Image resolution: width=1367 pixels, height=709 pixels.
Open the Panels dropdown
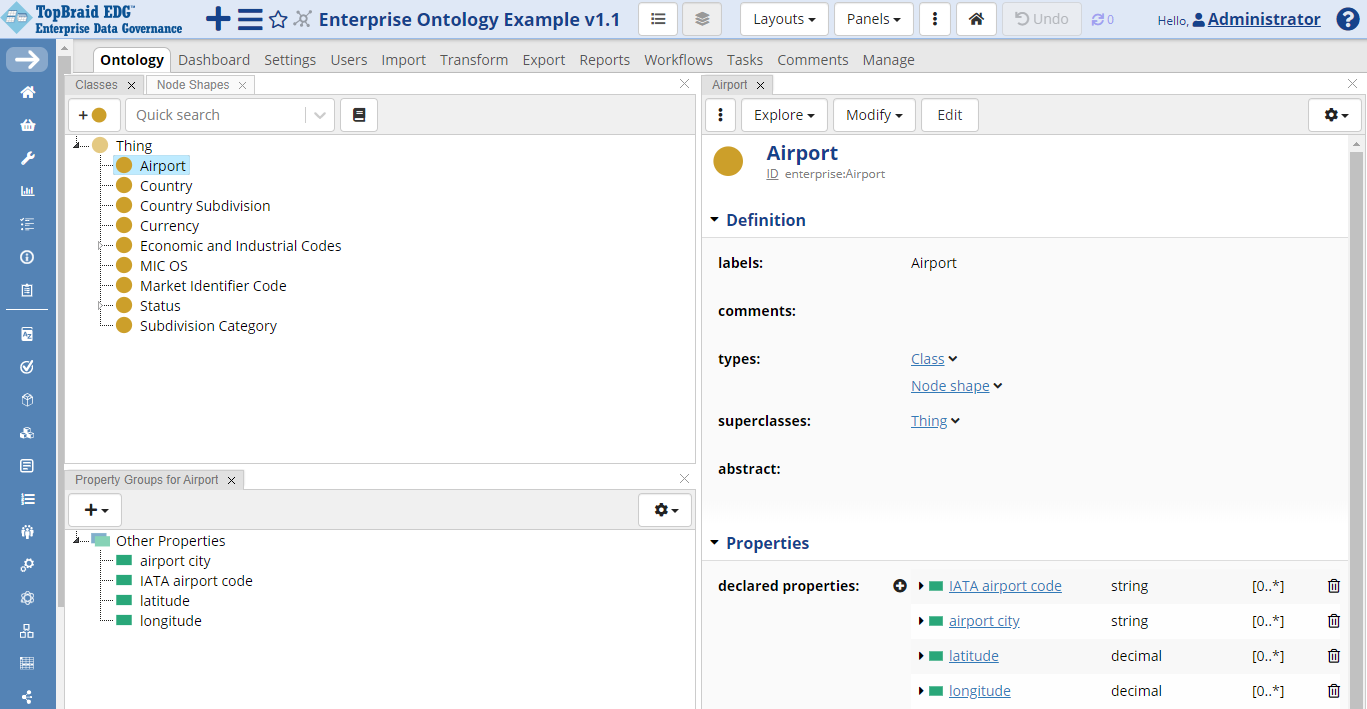click(x=873, y=19)
